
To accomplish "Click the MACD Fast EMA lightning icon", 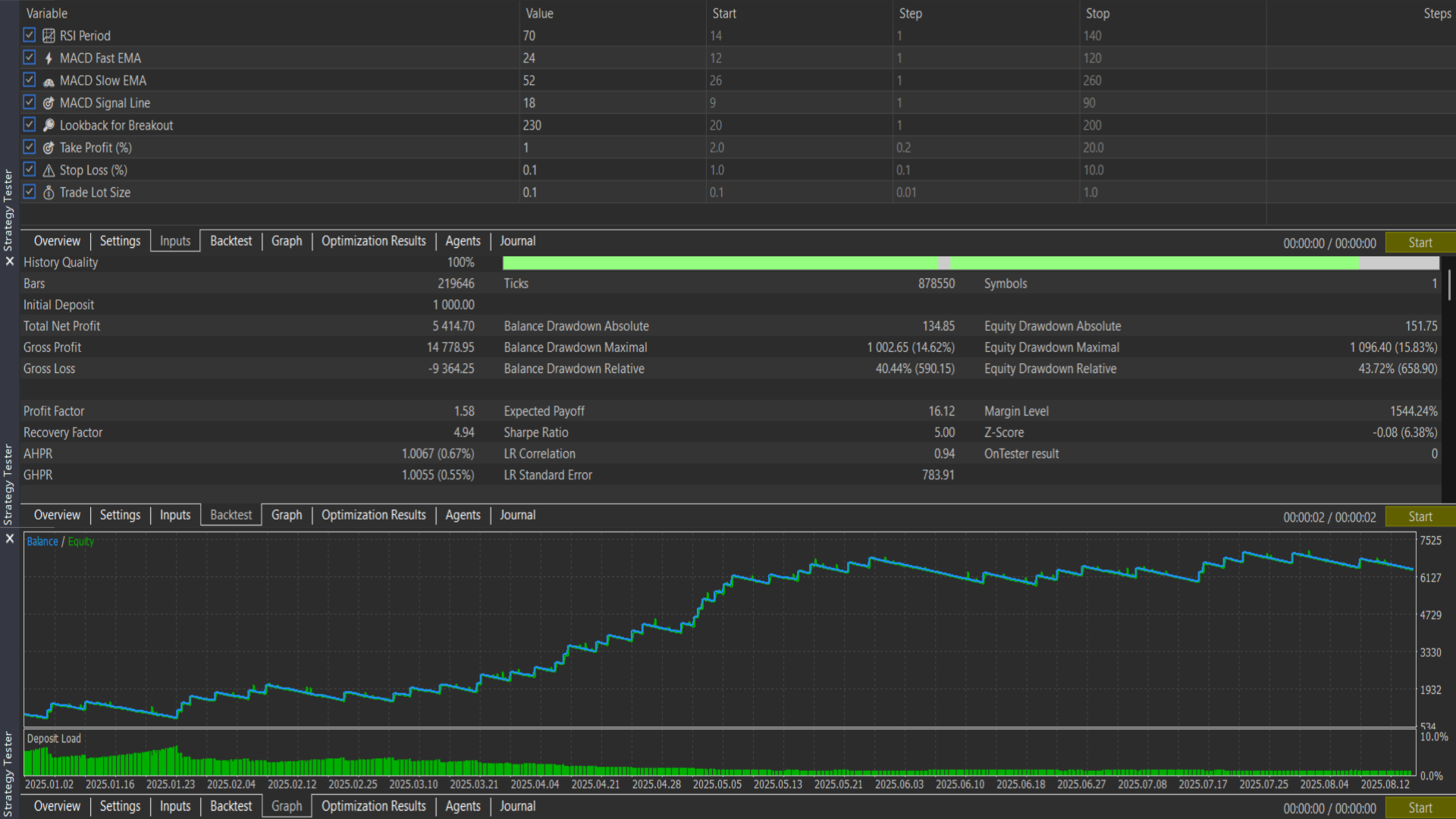I will click(x=49, y=58).
